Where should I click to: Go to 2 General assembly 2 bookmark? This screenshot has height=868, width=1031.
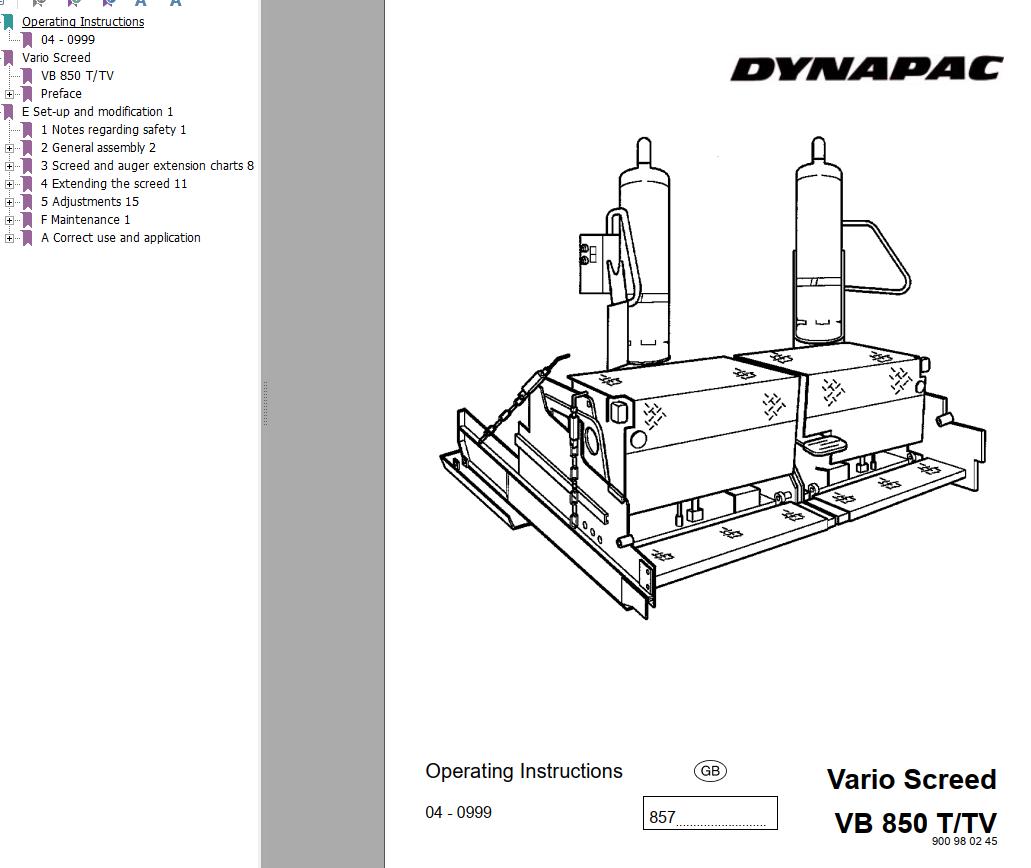(98, 148)
